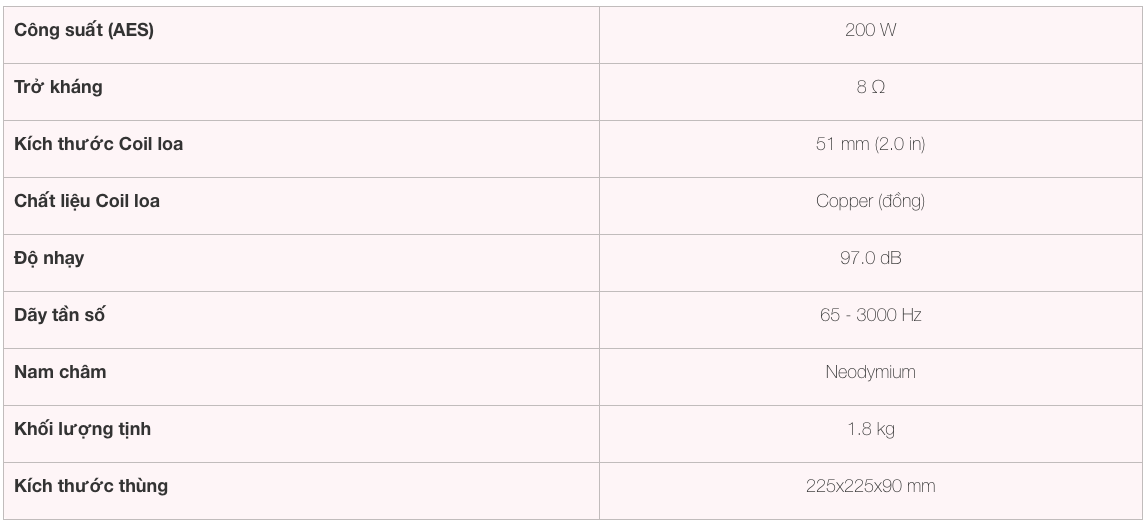Select the 8 Ω impedance value
The image size is (1148, 522).
point(871,87)
